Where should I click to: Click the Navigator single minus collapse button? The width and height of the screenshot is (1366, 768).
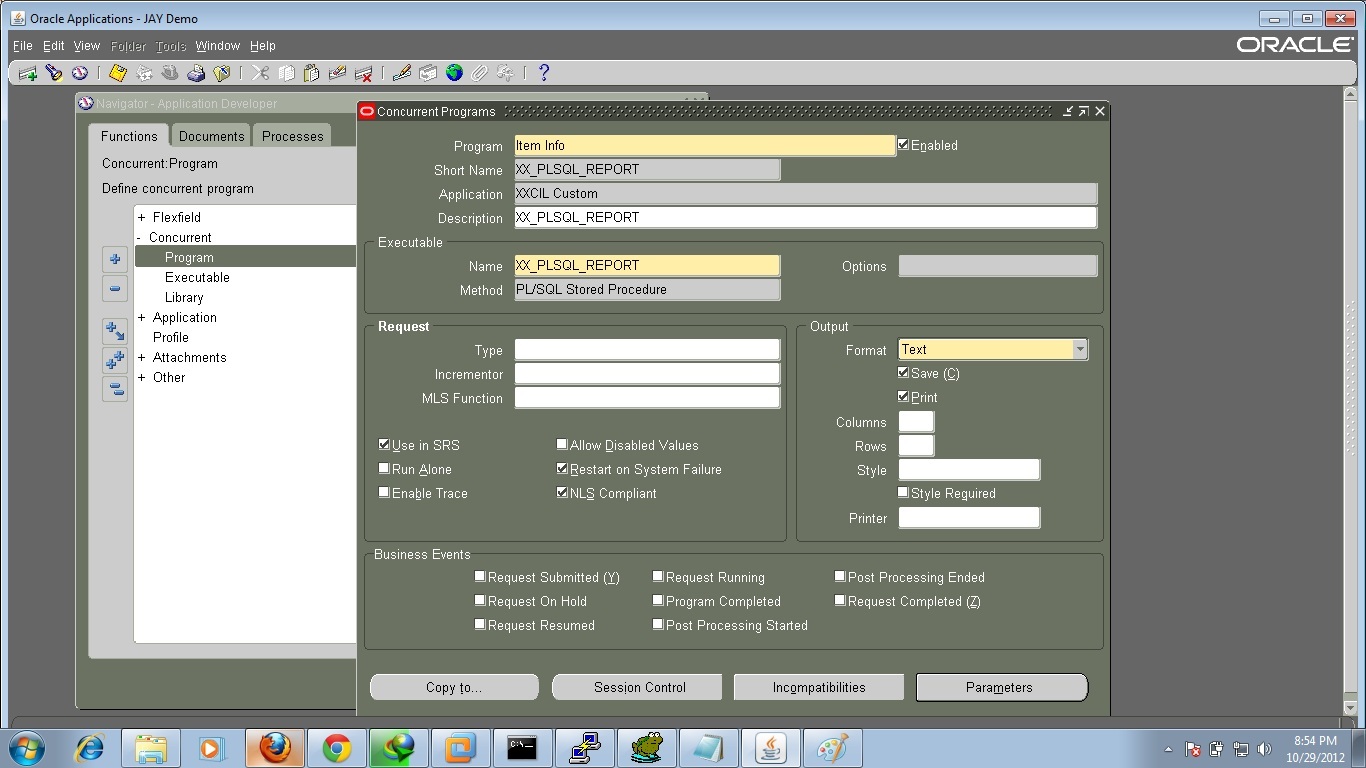(115, 289)
